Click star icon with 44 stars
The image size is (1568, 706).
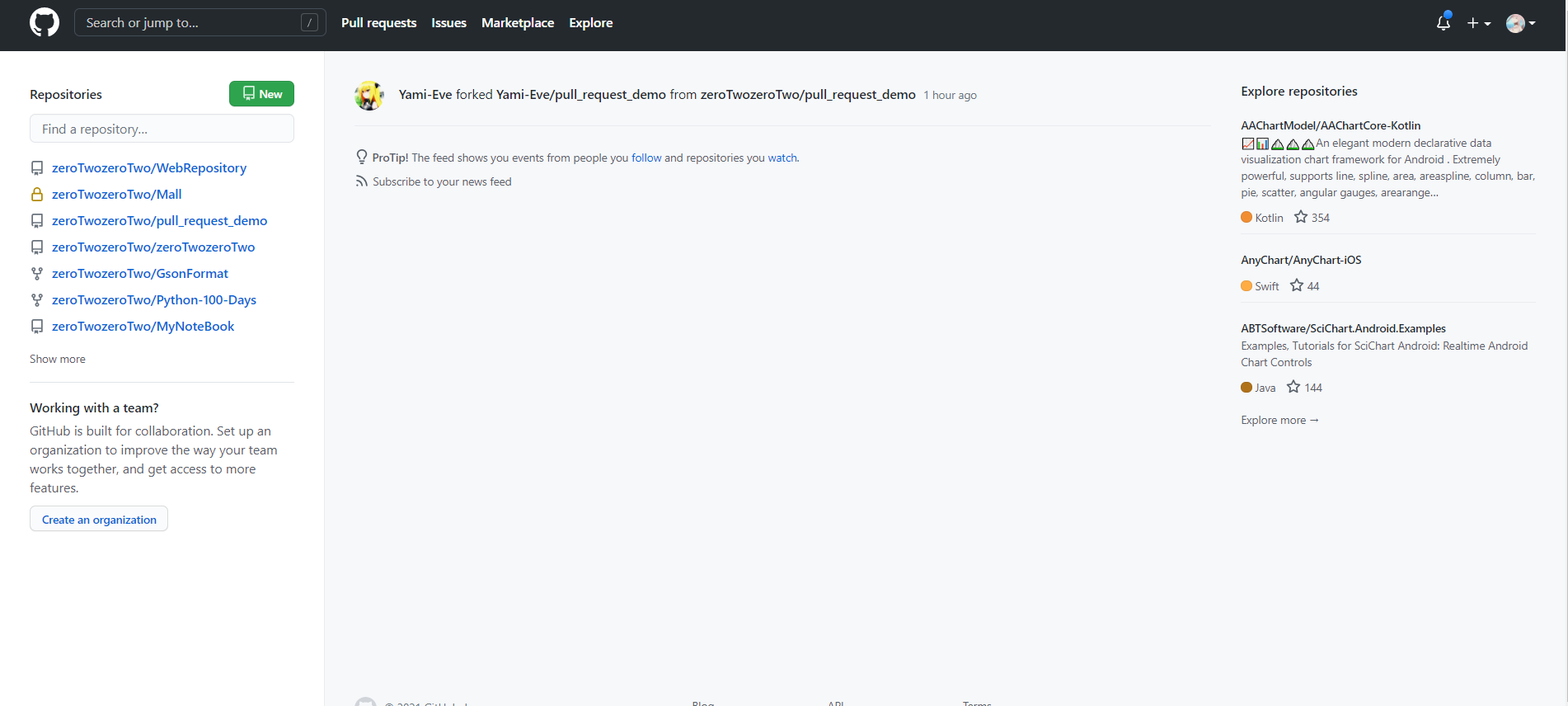pos(1297,285)
